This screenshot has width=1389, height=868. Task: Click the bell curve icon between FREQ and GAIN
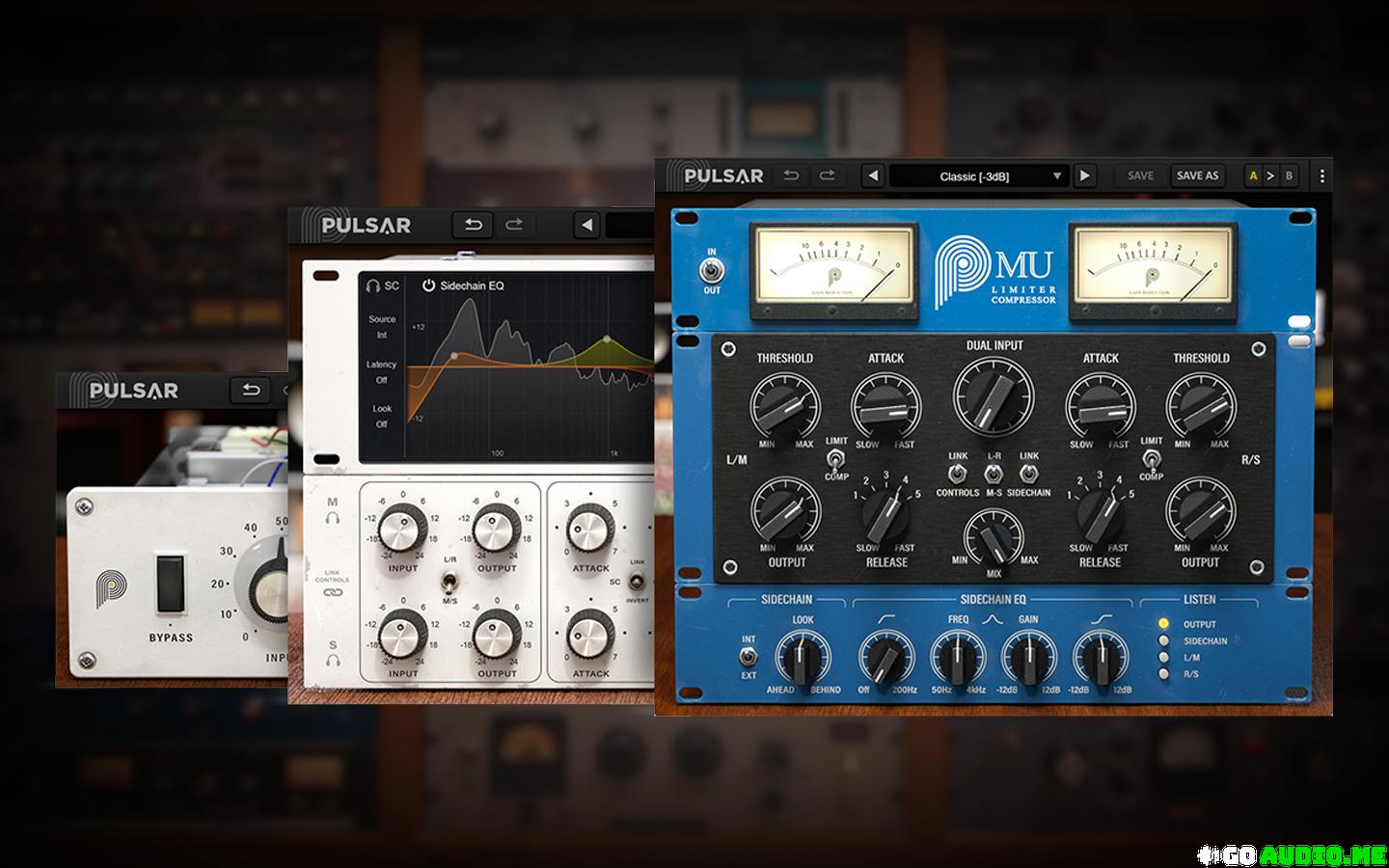[x=994, y=620]
